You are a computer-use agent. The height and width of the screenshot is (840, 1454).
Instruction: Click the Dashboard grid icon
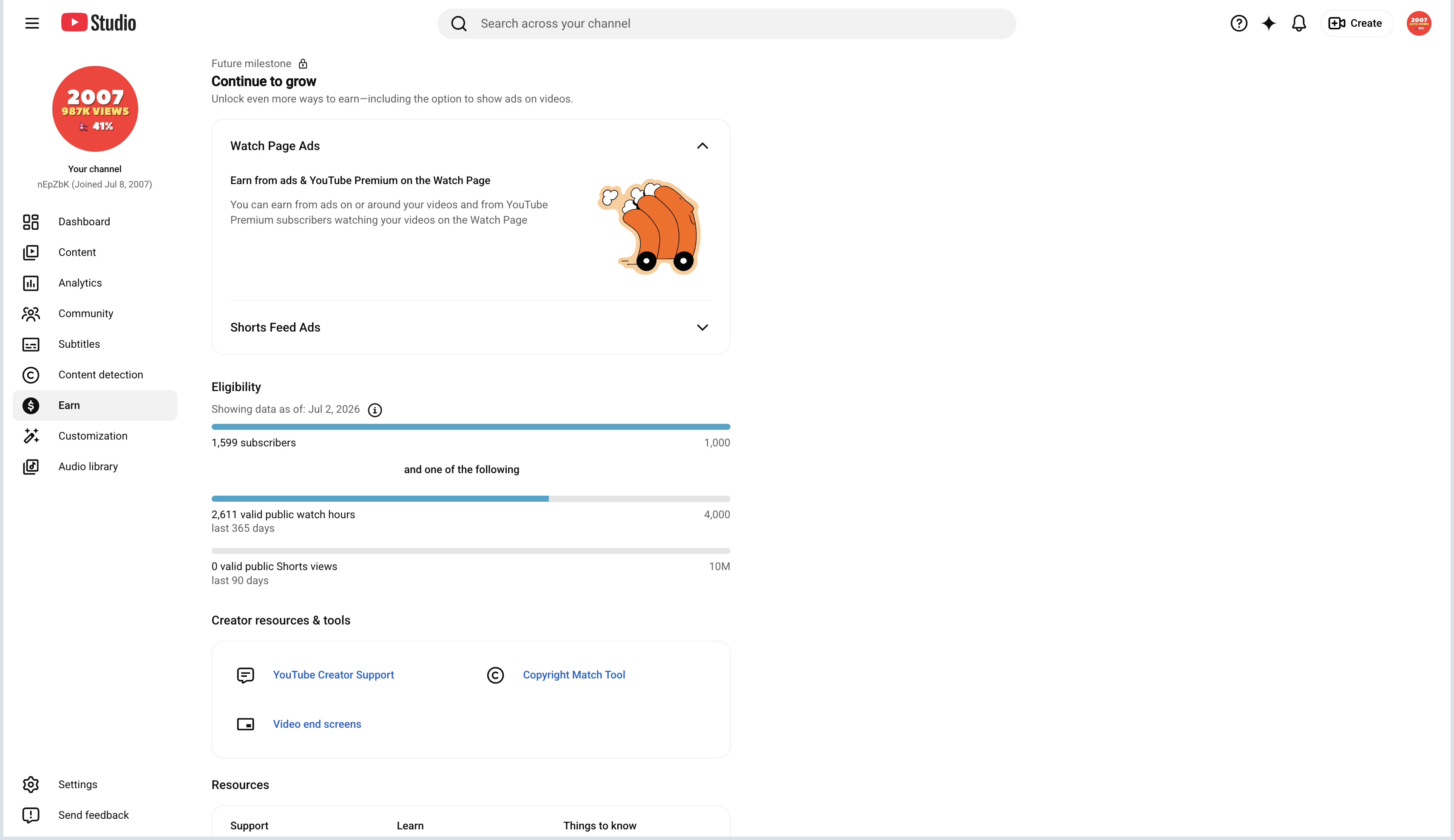coord(31,221)
